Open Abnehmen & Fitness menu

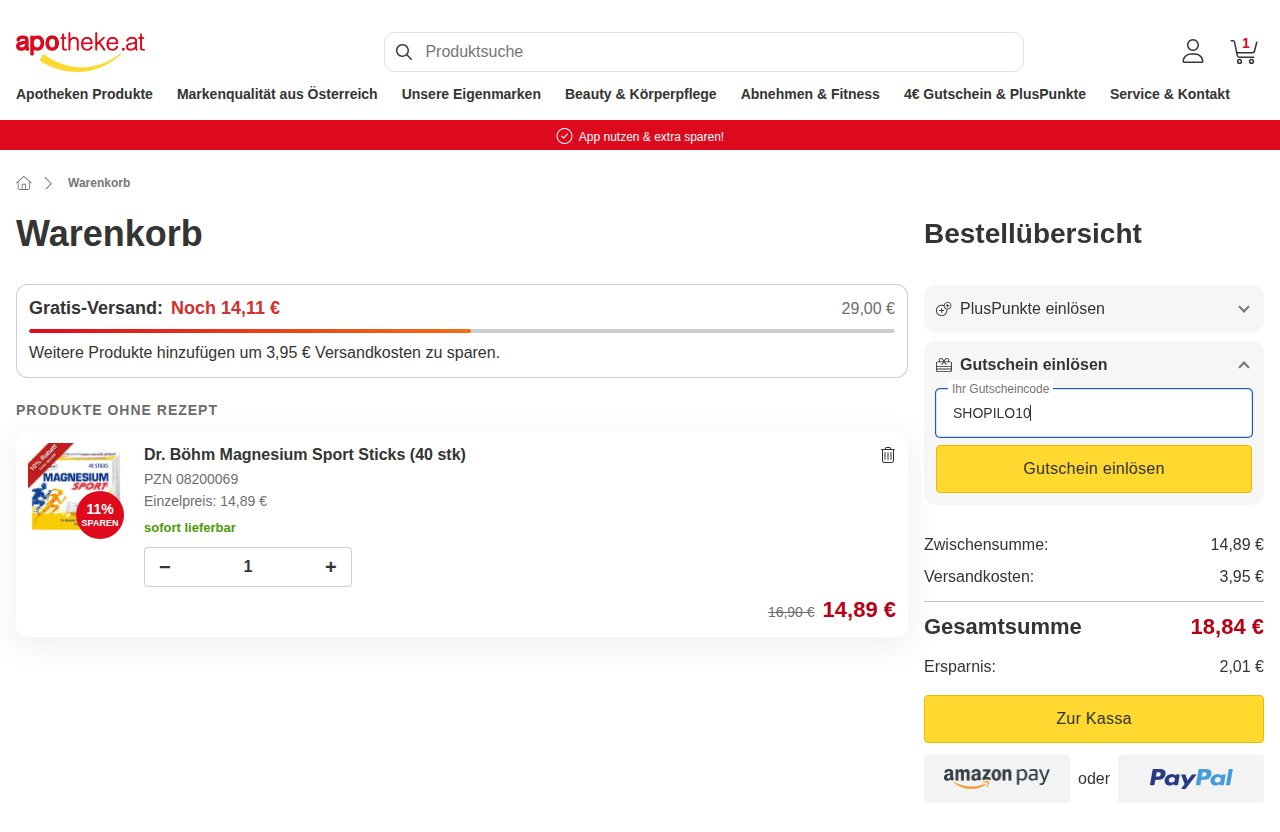pos(810,94)
